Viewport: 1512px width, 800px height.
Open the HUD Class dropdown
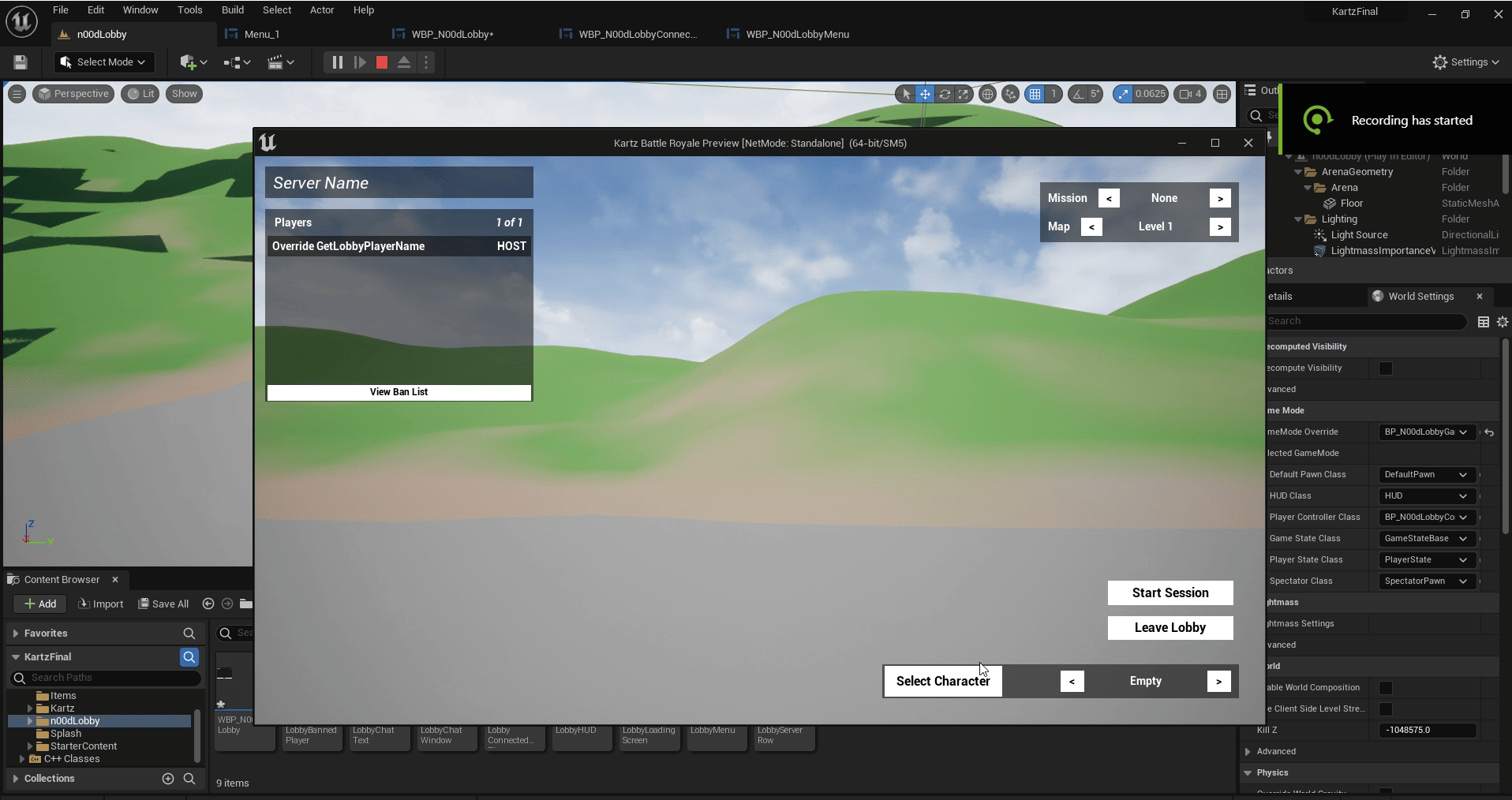click(x=1427, y=496)
